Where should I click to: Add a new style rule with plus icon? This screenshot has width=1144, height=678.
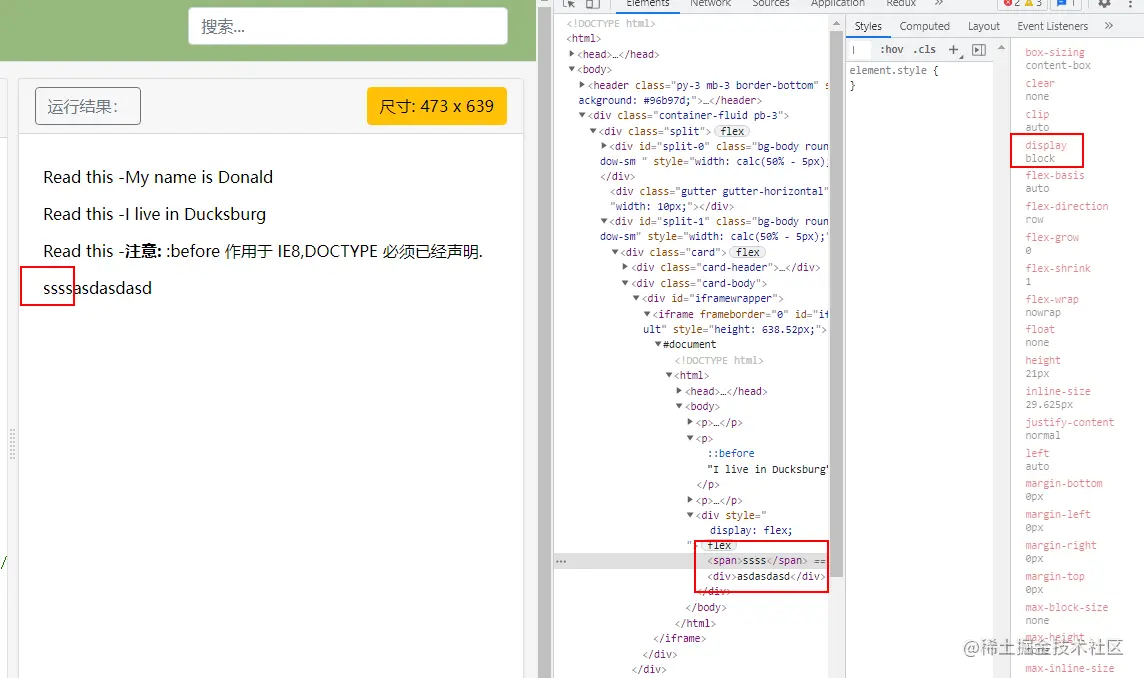(x=954, y=50)
